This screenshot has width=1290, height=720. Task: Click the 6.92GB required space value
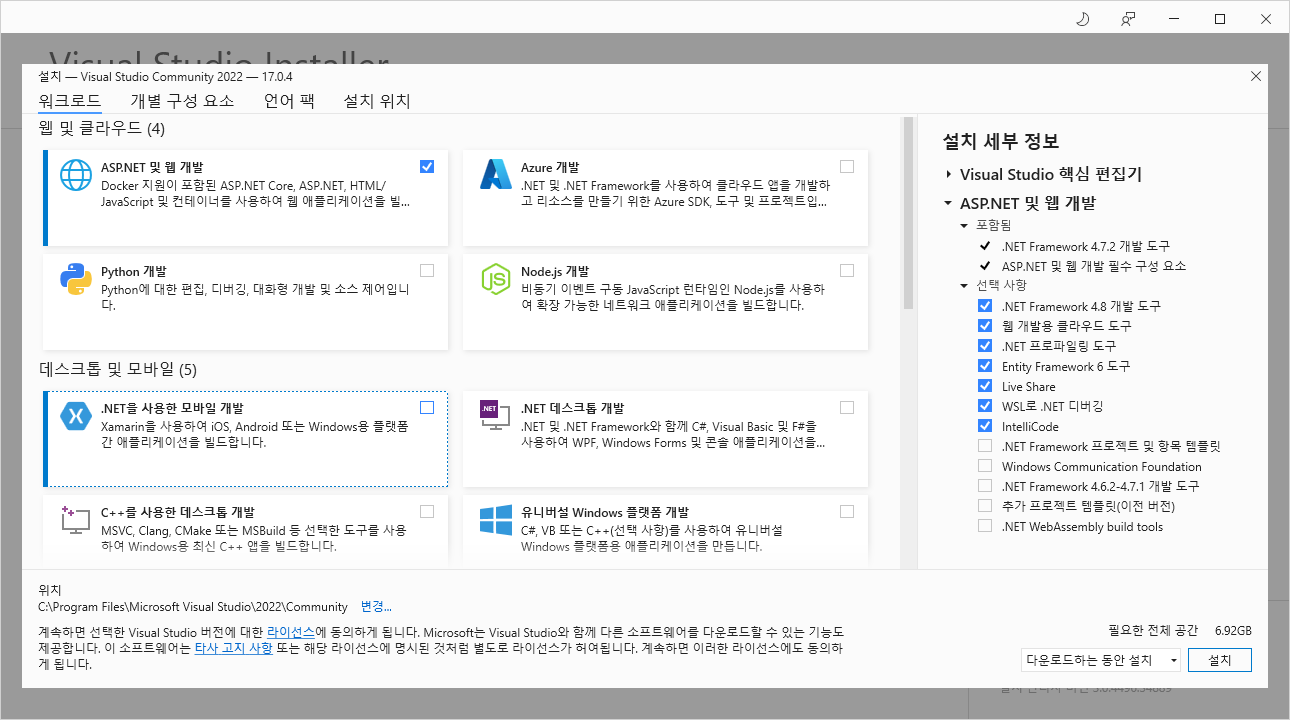(1233, 631)
